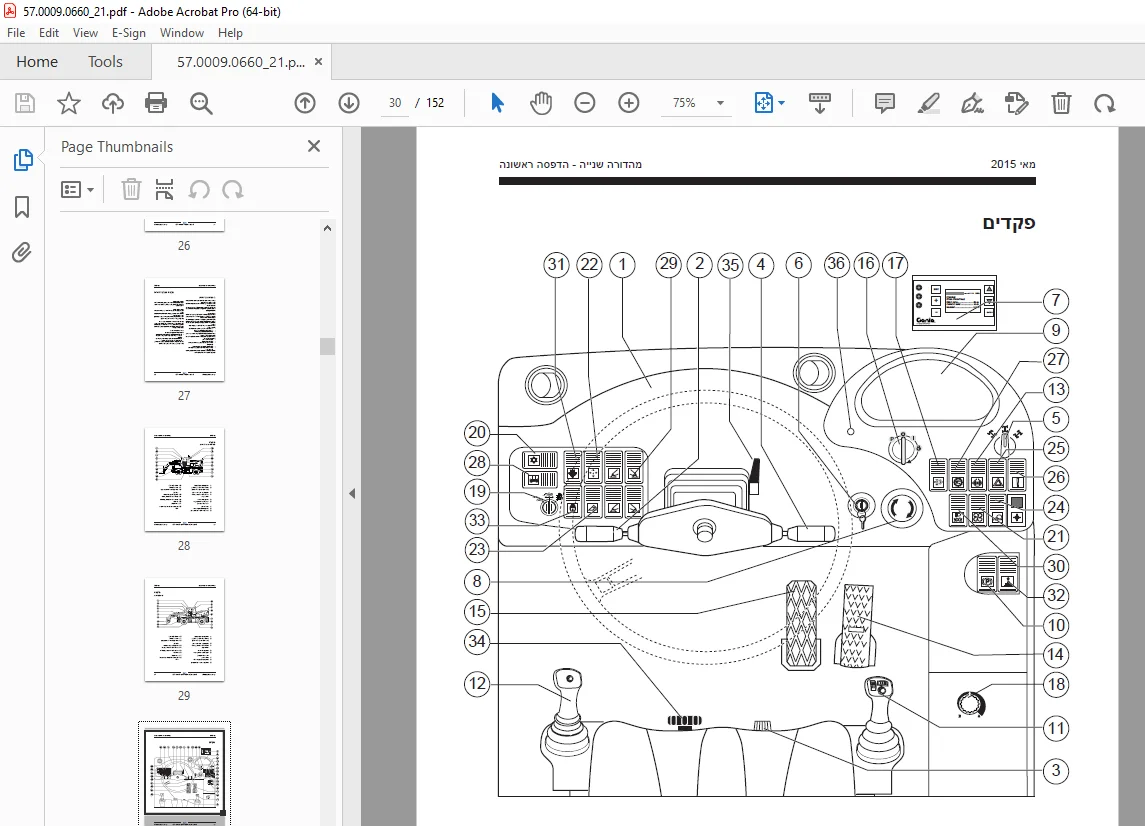
Task: Open the sign document pen icon
Action: coord(972,103)
